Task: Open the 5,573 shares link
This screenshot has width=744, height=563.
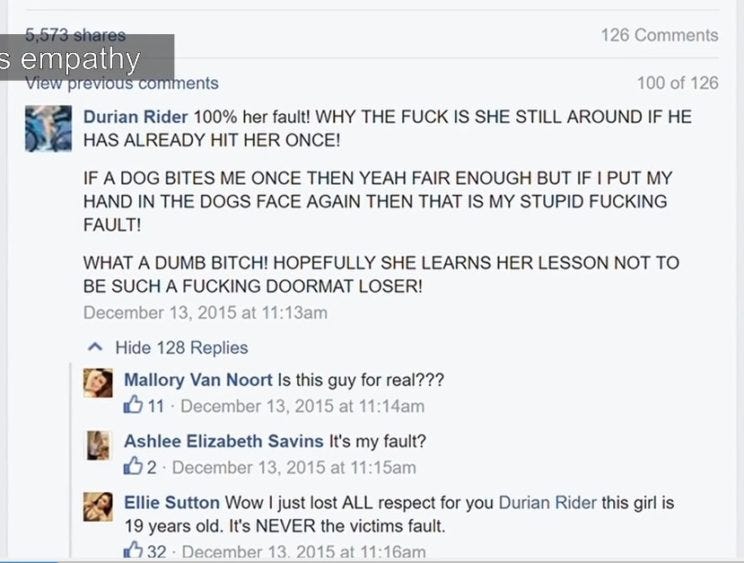Action: (x=75, y=35)
